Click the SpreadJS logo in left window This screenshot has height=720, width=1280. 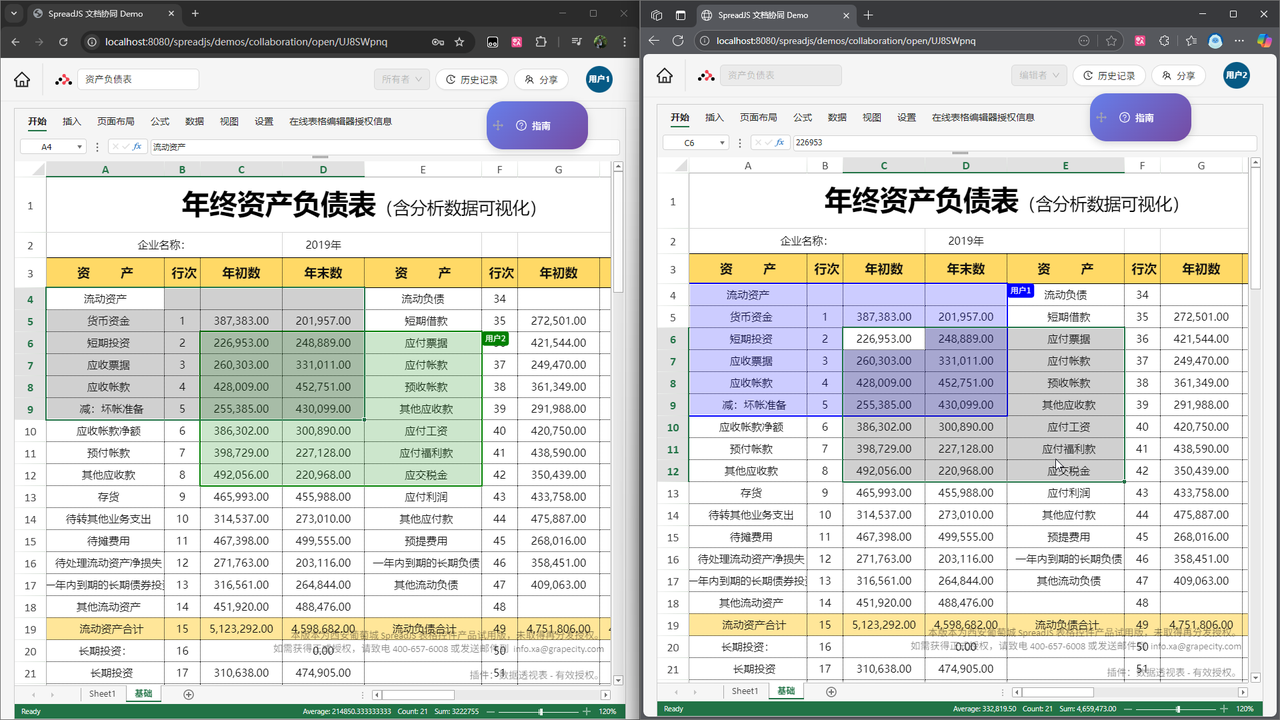[63, 80]
